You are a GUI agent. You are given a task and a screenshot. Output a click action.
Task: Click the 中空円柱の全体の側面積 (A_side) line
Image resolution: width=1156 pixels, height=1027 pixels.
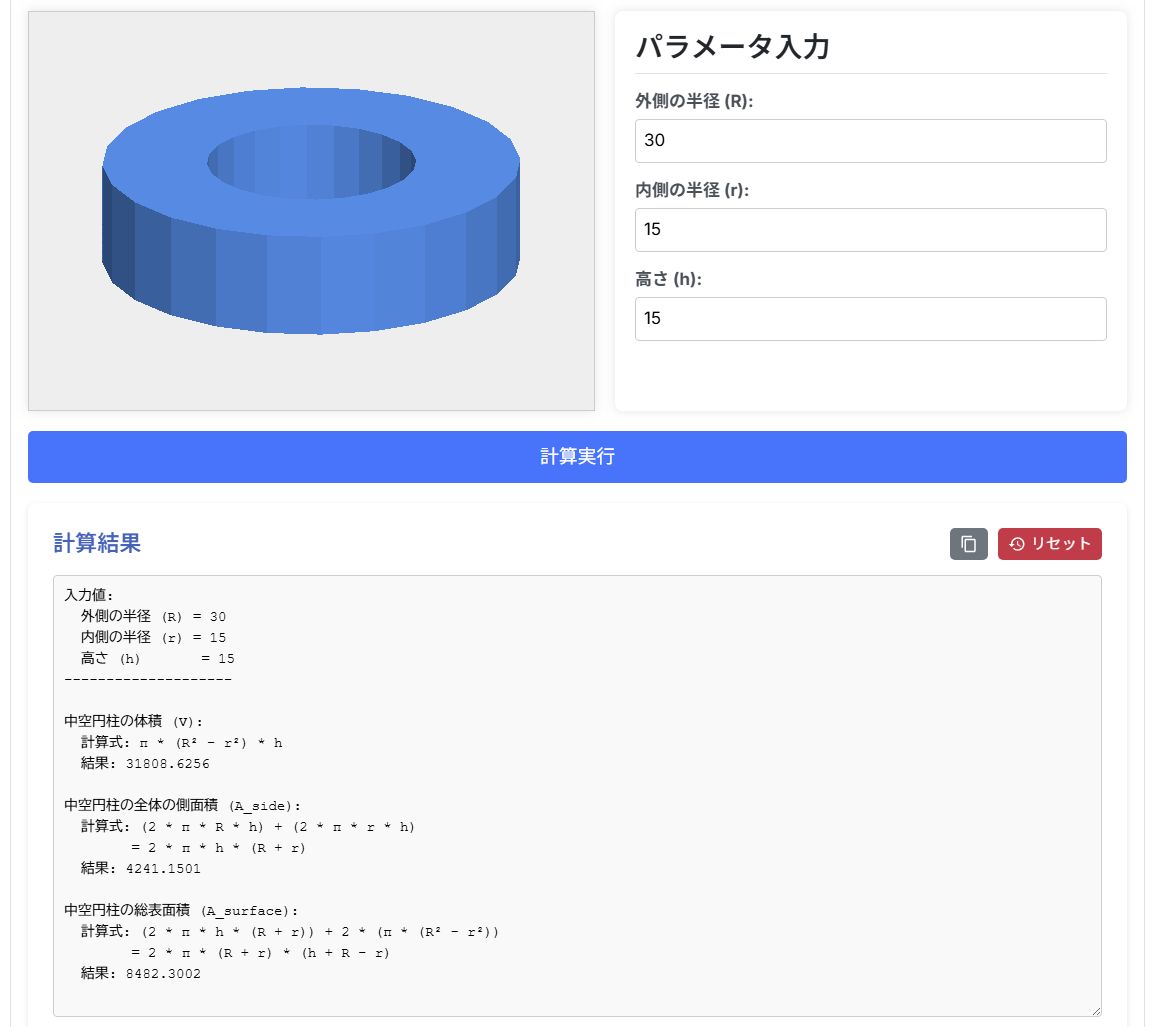pyautogui.click(x=182, y=805)
